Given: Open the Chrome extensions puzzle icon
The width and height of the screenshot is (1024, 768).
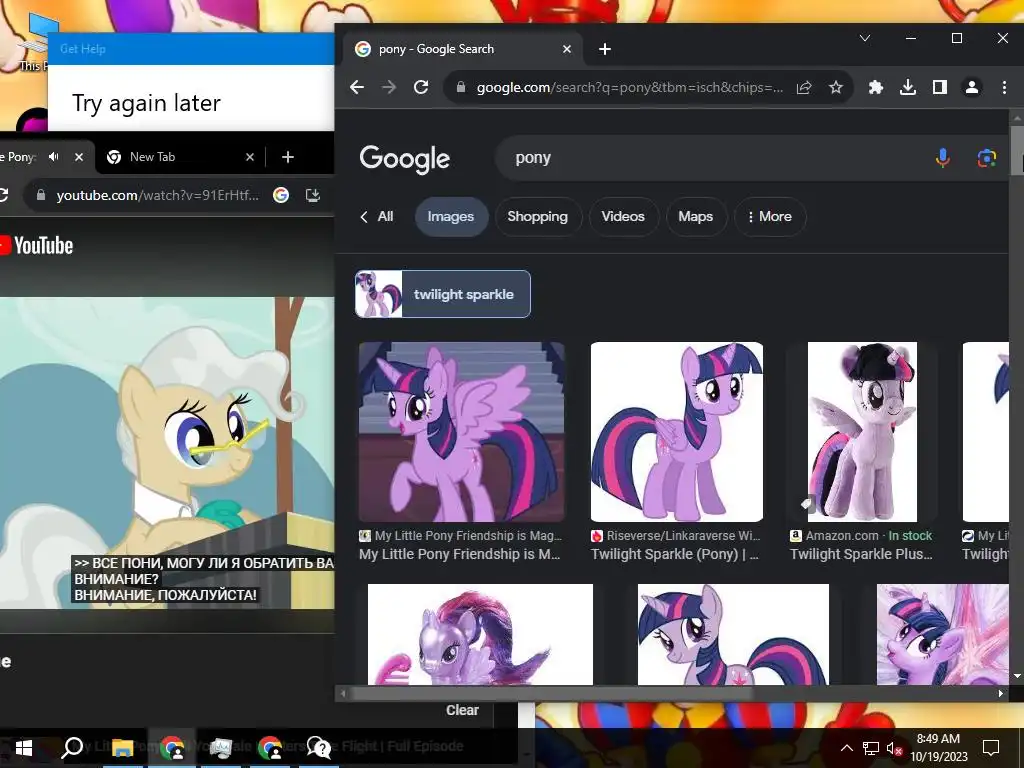Looking at the screenshot, I should click(x=876, y=87).
